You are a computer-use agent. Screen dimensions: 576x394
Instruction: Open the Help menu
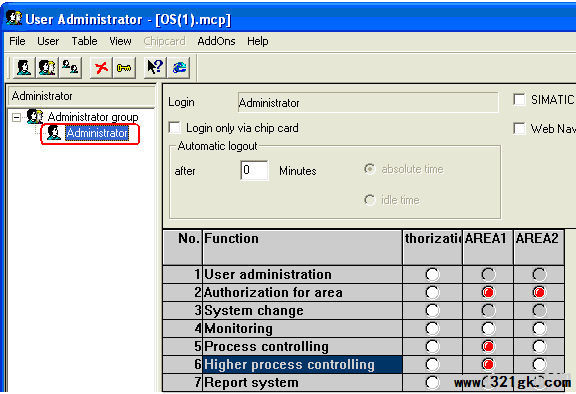click(258, 41)
